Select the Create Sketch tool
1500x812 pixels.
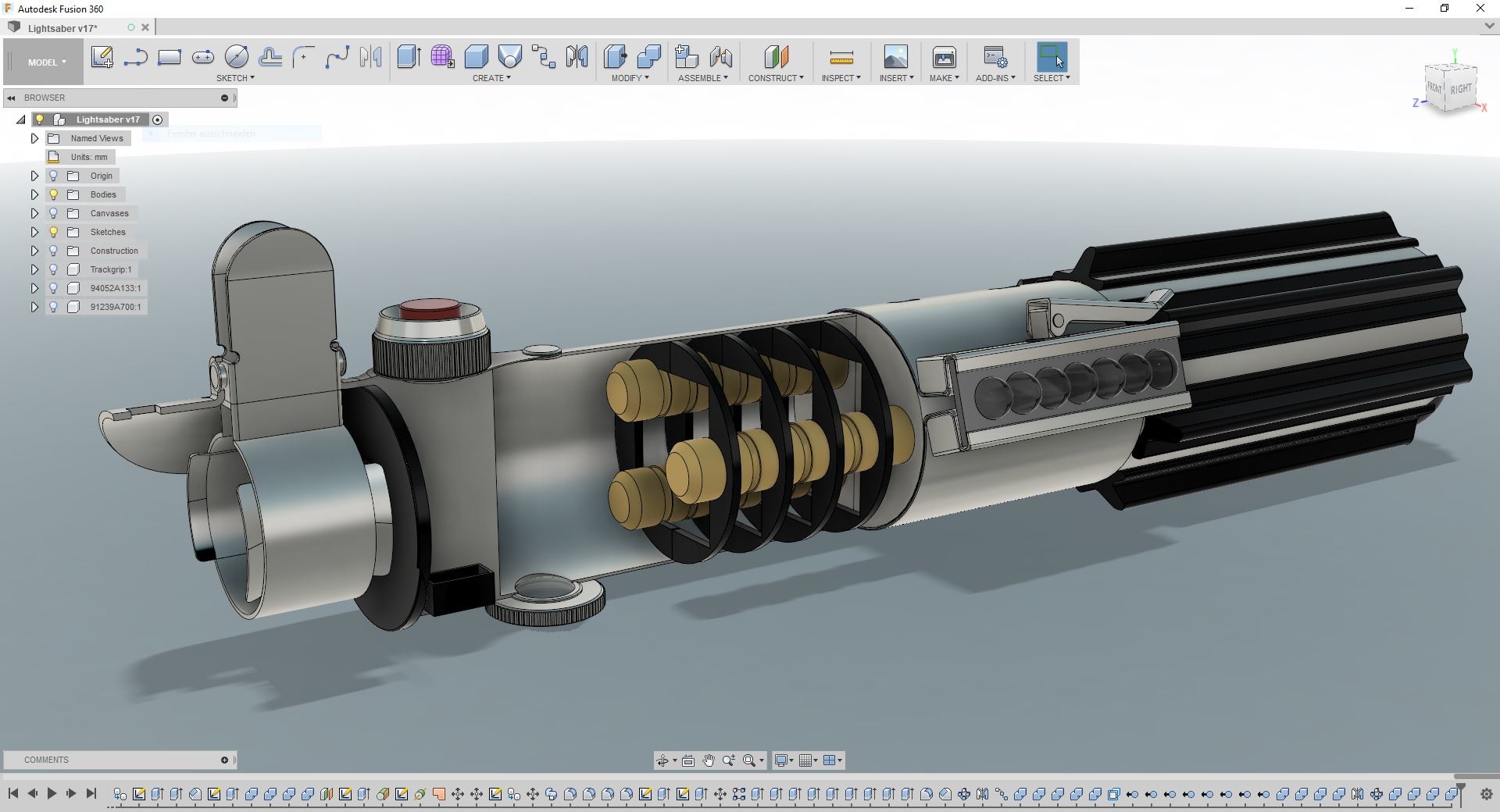[102, 57]
